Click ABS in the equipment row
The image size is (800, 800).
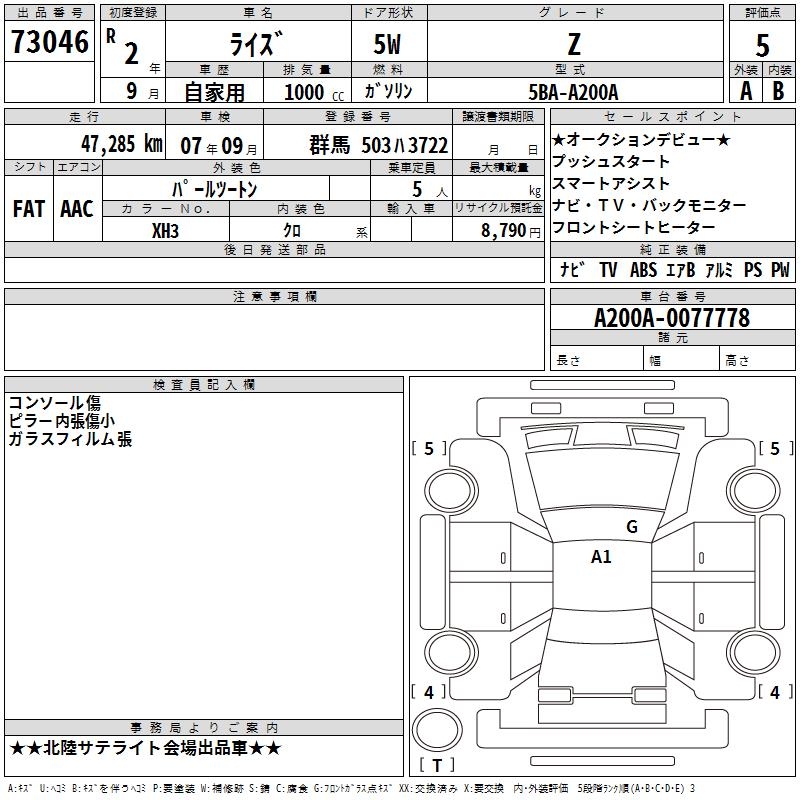[x=643, y=270]
